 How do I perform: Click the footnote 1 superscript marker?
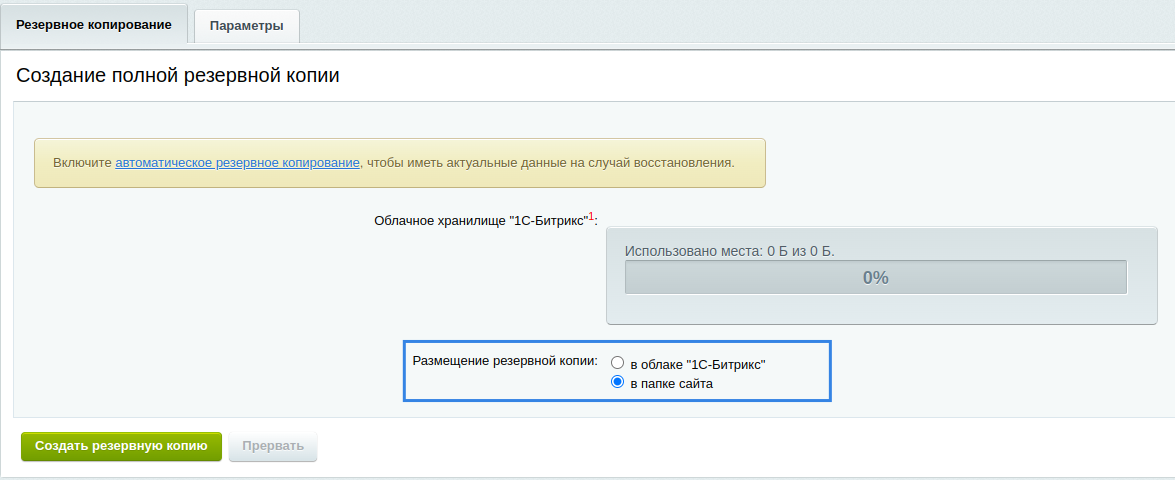591,216
